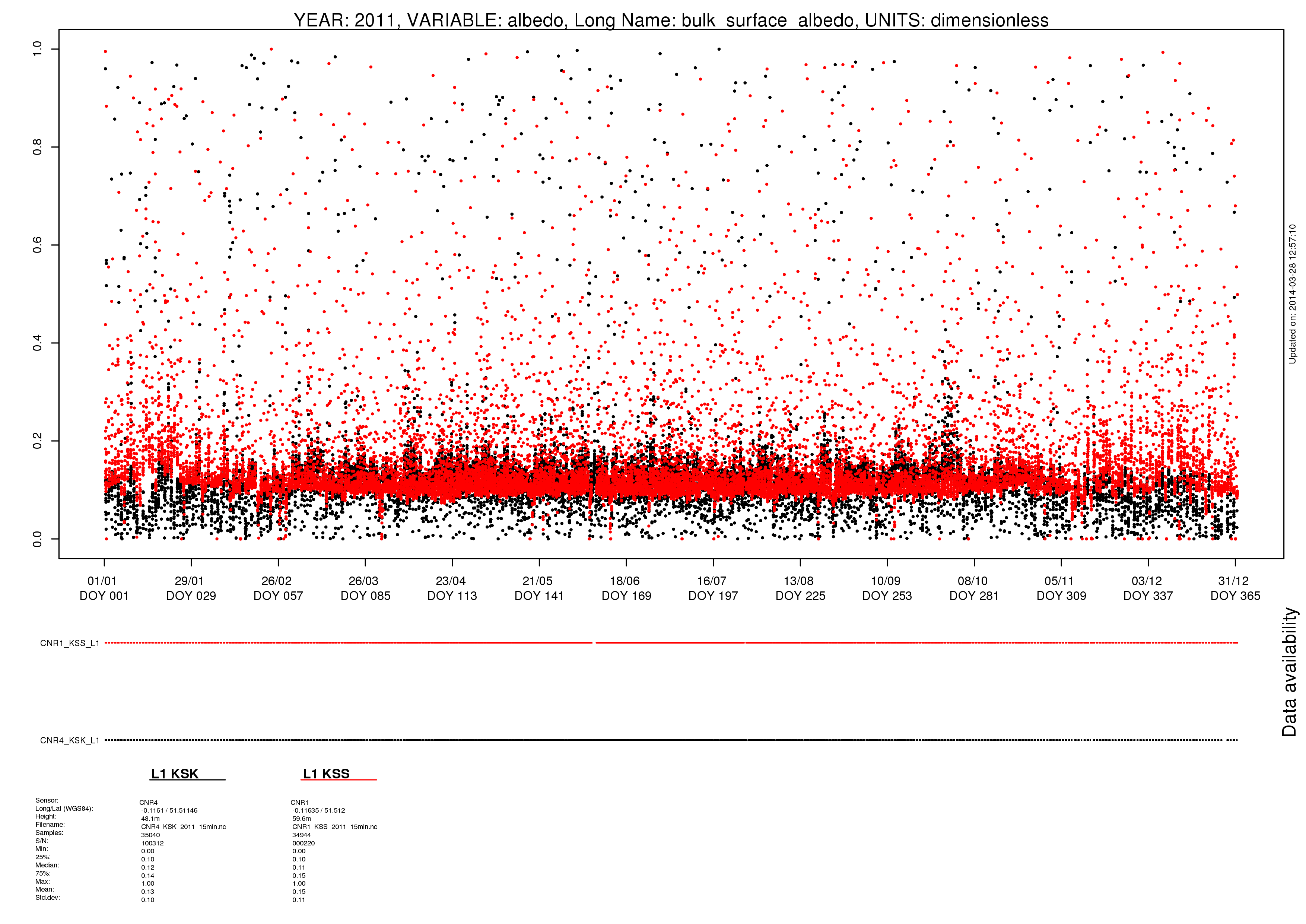Click the "Long/Lat (WGS84):" row label

point(64,809)
